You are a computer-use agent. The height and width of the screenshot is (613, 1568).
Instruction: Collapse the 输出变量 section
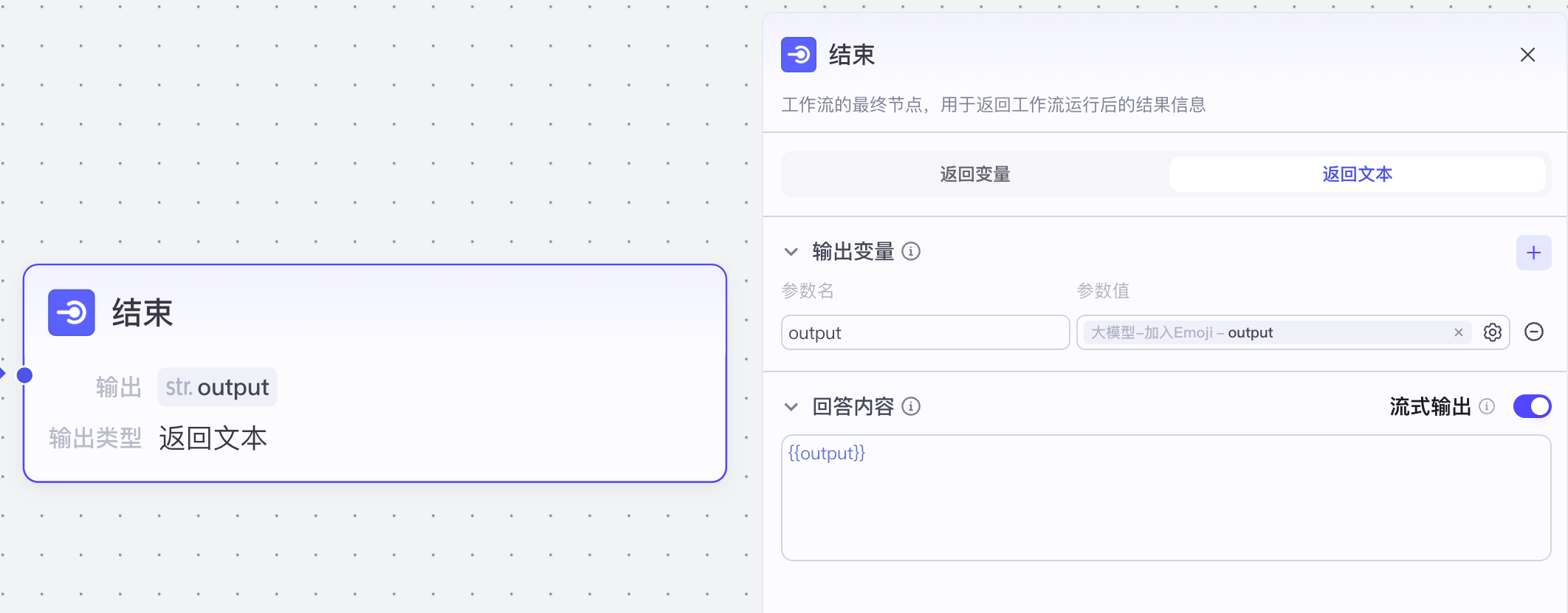(791, 252)
